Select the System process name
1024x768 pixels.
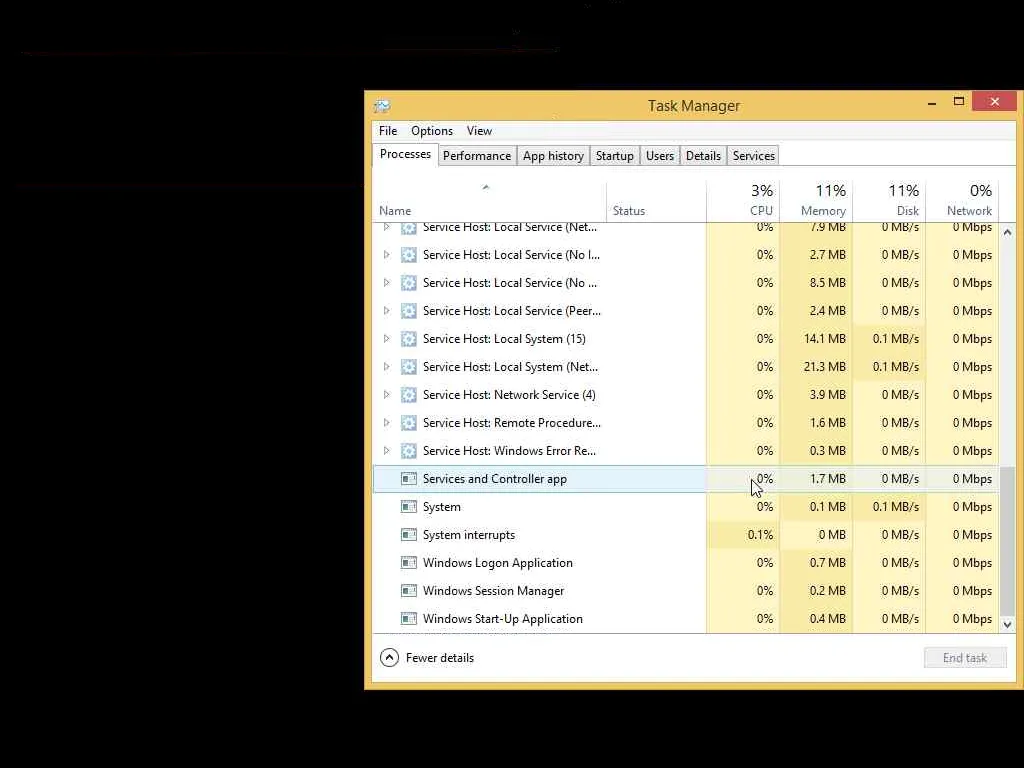pyautogui.click(x=441, y=507)
